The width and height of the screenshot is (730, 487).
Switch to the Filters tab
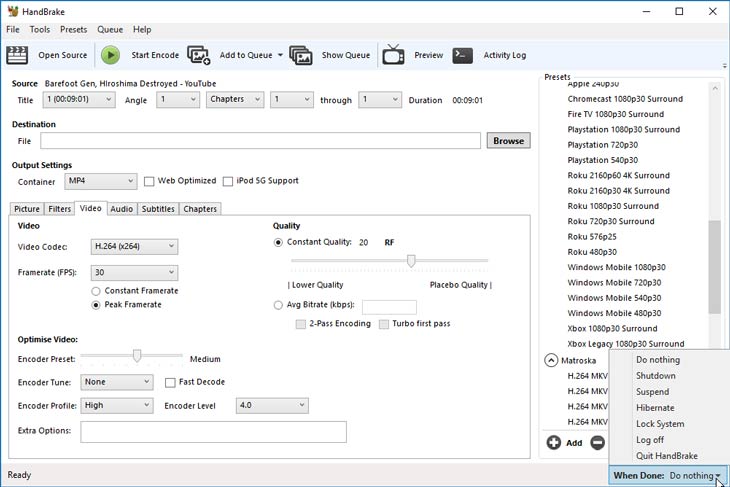point(60,209)
